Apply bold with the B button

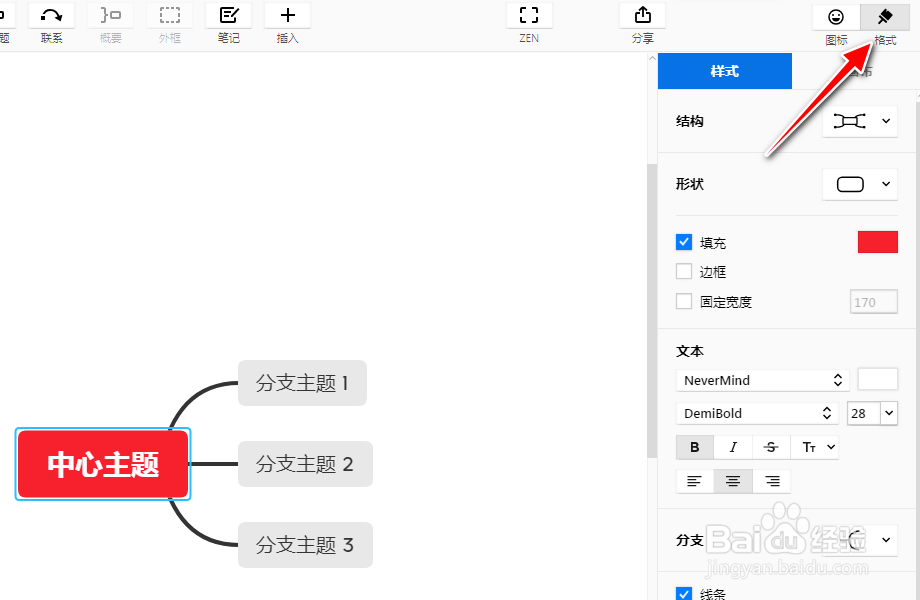[x=694, y=447]
